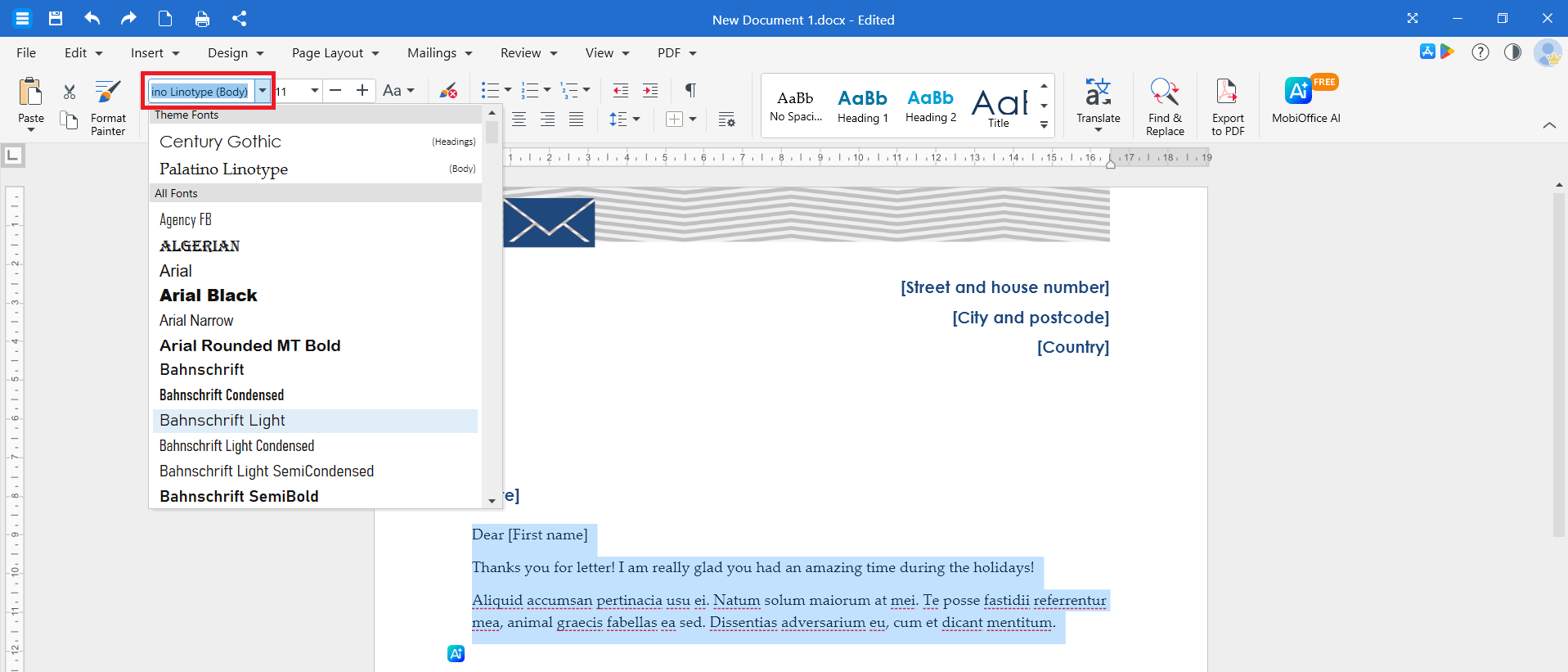Open the Design menu
Screen dimensions: 1568x672
pyautogui.click(x=236, y=52)
